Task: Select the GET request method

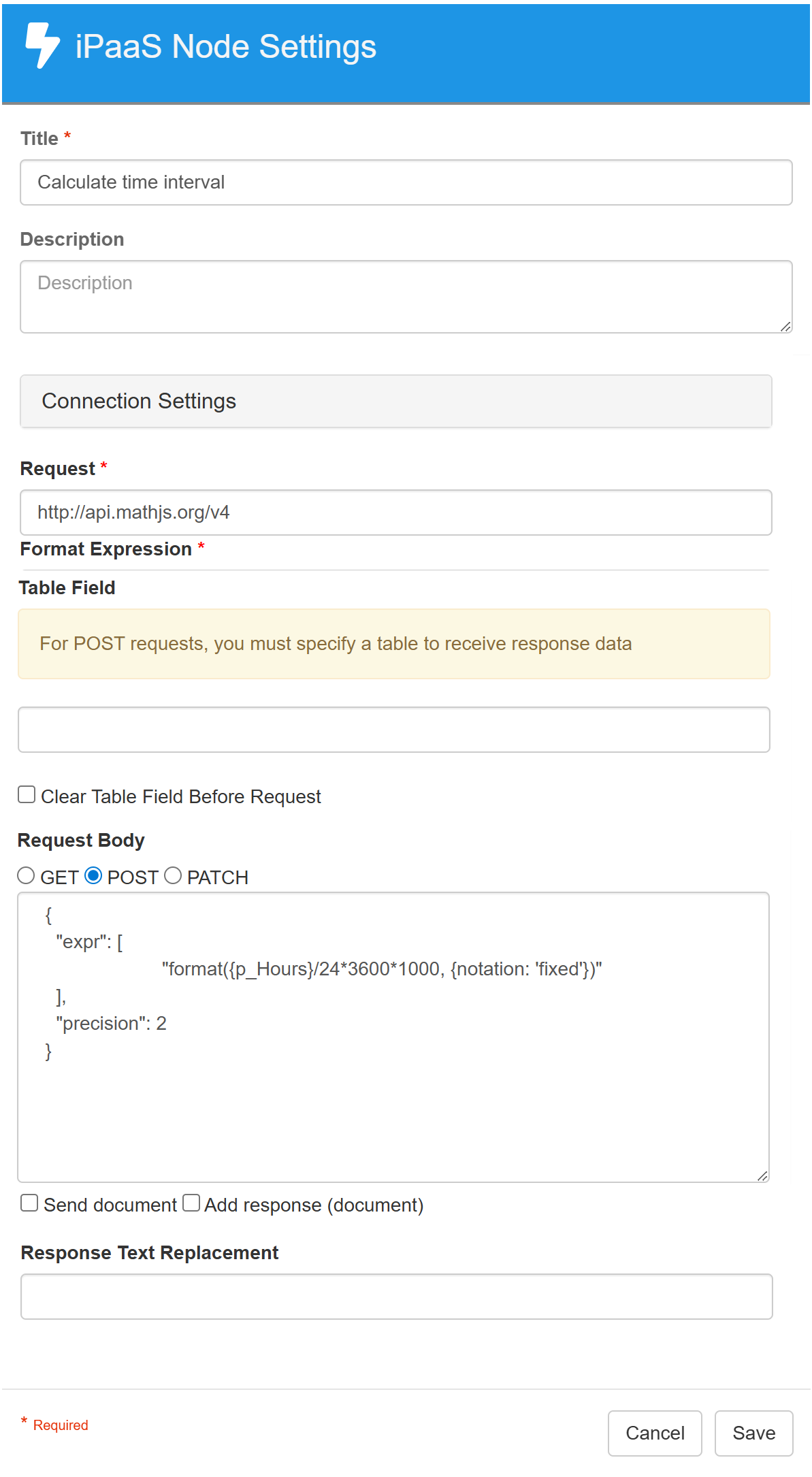Action: click(x=26, y=876)
